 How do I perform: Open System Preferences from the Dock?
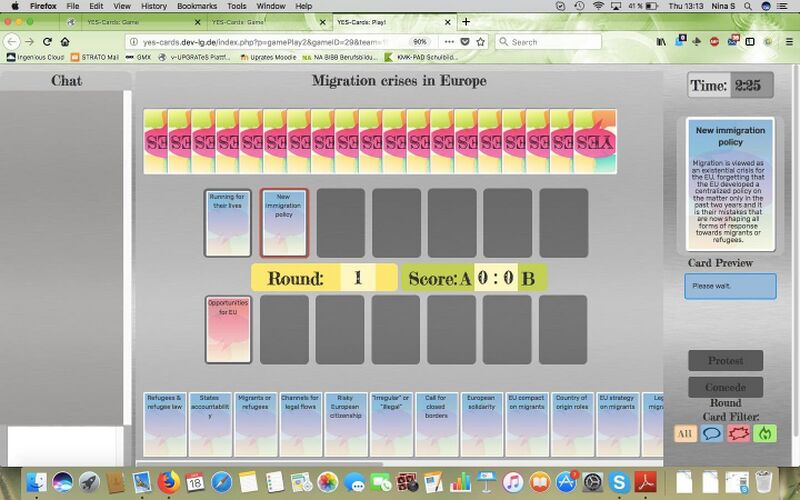coord(592,482)
